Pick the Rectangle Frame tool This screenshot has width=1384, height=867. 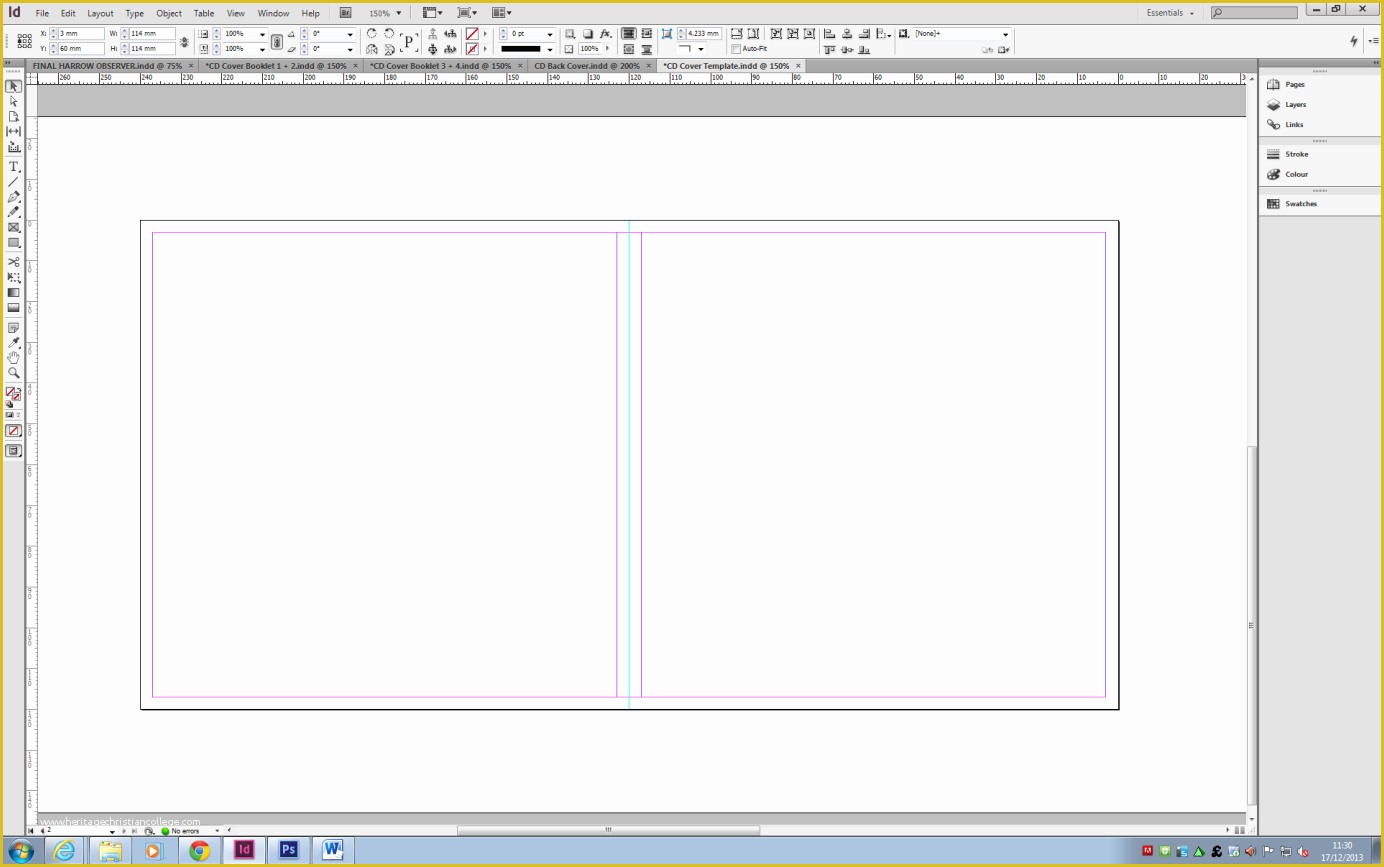(13, 228)
